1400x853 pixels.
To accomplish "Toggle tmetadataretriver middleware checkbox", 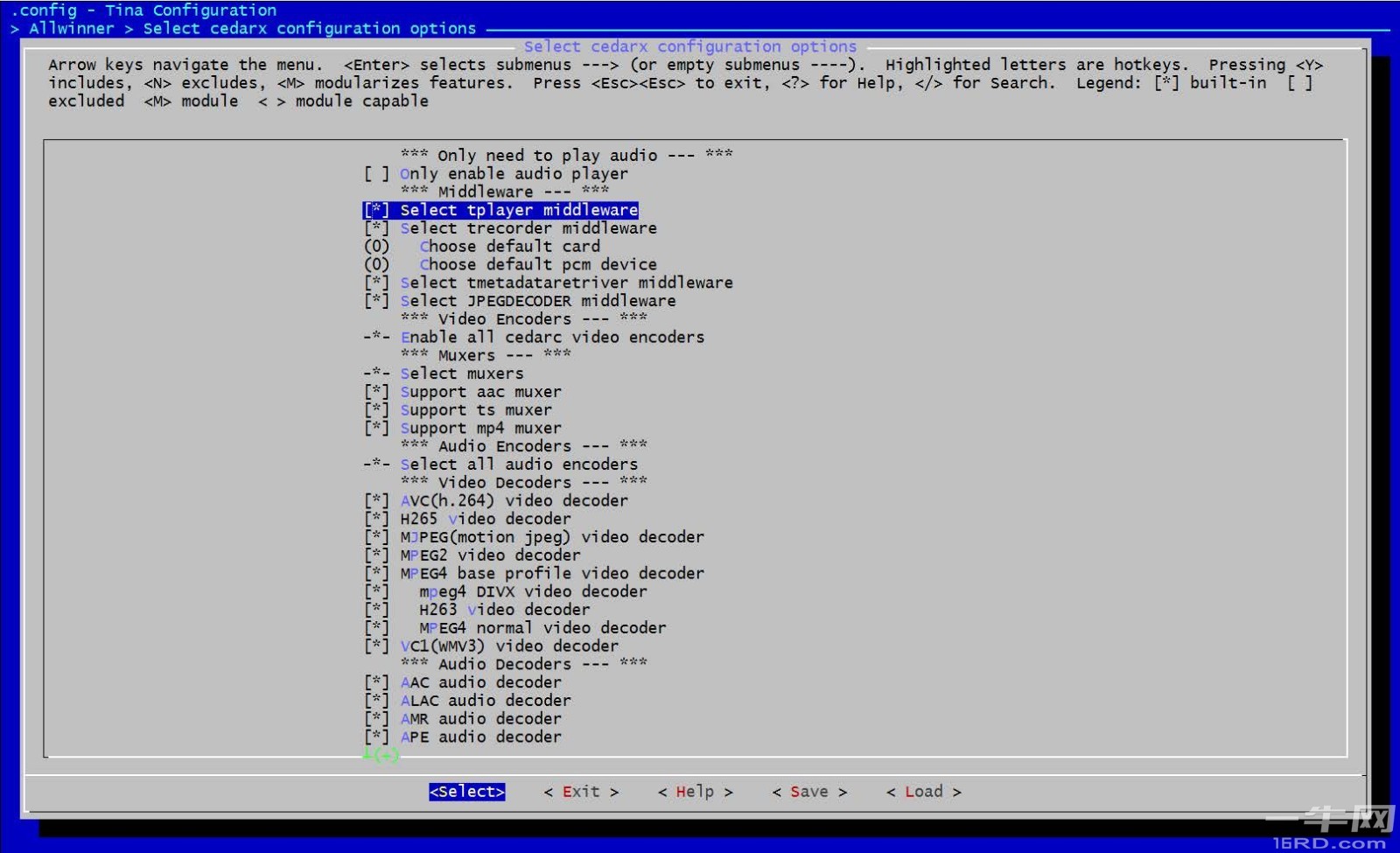I will (376, 283).
